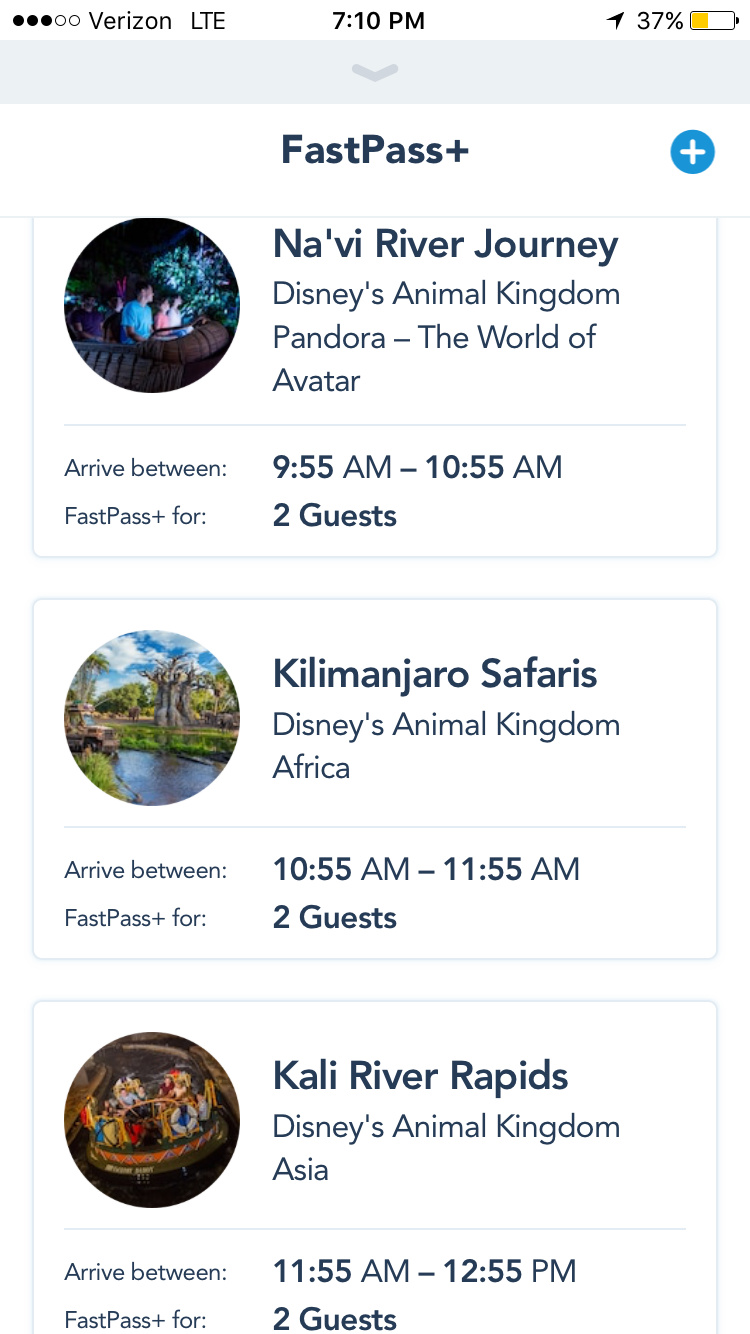The width and height of the screenshot is (750, 1334).
Task: Tap the 11:55 AM – 12:55 PM arrival window
Action: (x=424, y=1271)
